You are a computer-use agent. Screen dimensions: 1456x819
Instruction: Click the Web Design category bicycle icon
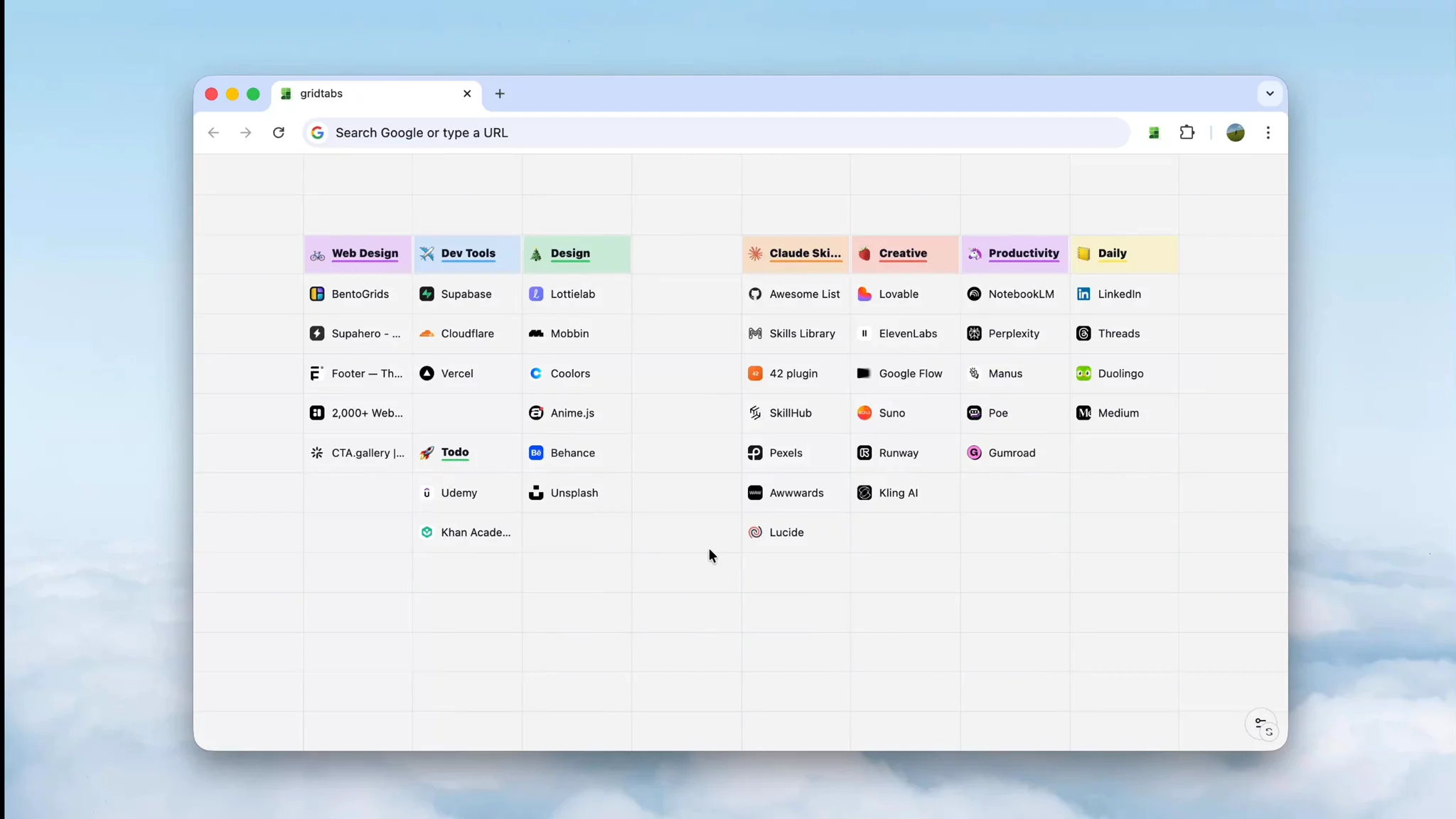pos(318,254)
